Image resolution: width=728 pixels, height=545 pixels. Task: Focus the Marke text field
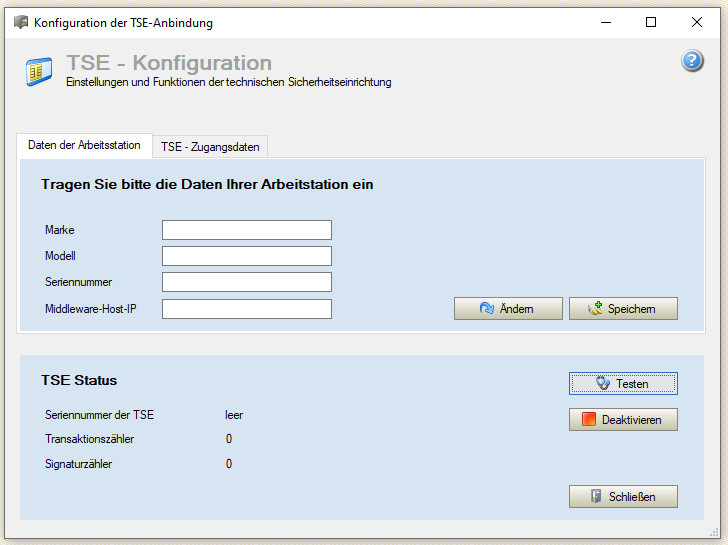246,230
